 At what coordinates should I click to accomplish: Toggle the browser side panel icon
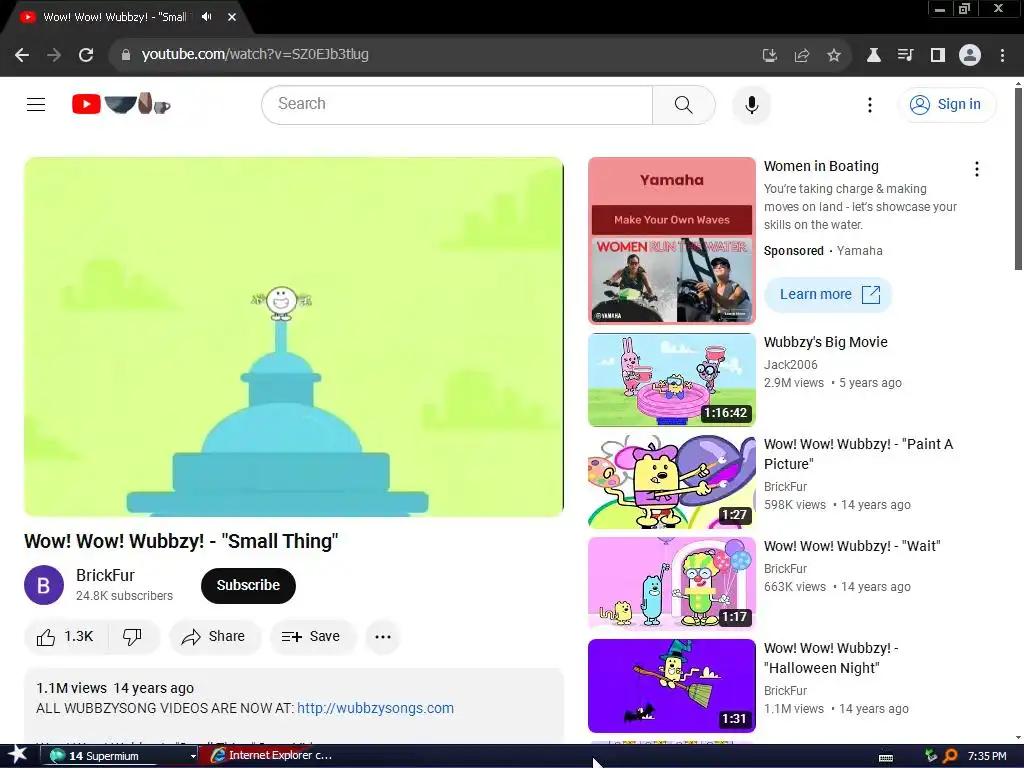(x=938, y=56)
